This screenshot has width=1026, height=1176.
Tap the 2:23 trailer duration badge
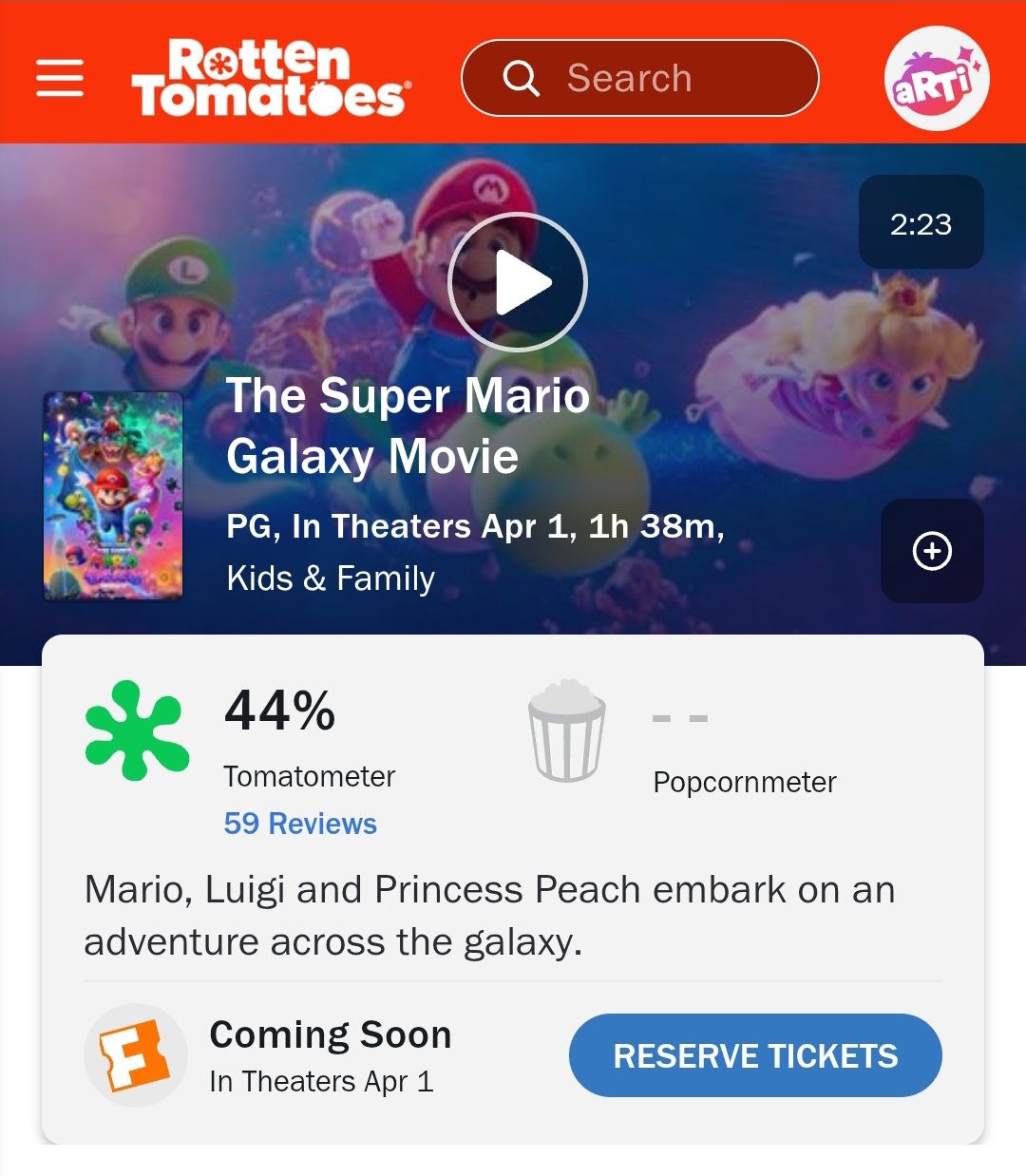pyautogui.click(x=921, y=222)
